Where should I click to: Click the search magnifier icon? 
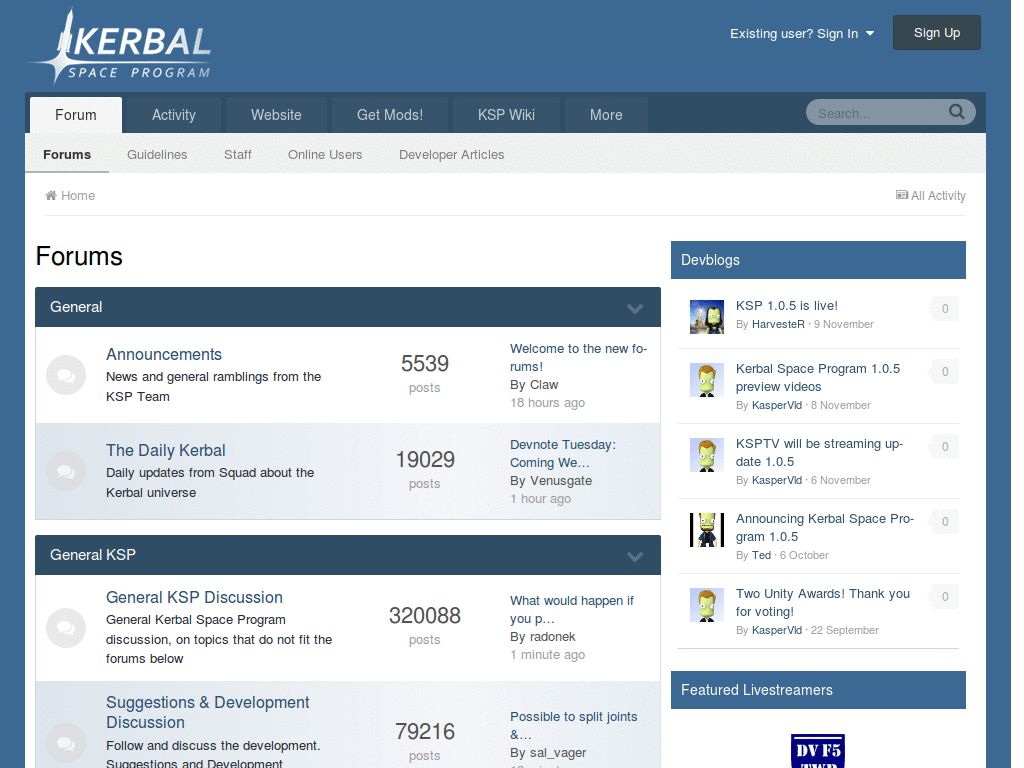pyautogui.click(x=957, y=112)
